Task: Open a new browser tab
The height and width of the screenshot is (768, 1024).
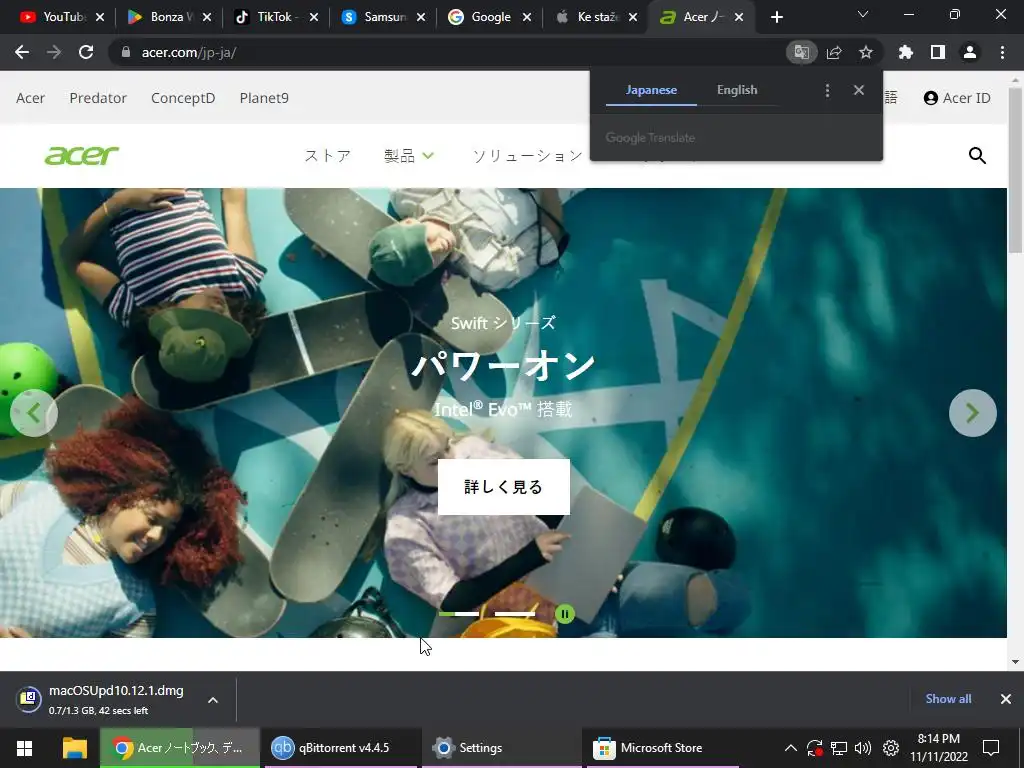Action: [776, 17]
